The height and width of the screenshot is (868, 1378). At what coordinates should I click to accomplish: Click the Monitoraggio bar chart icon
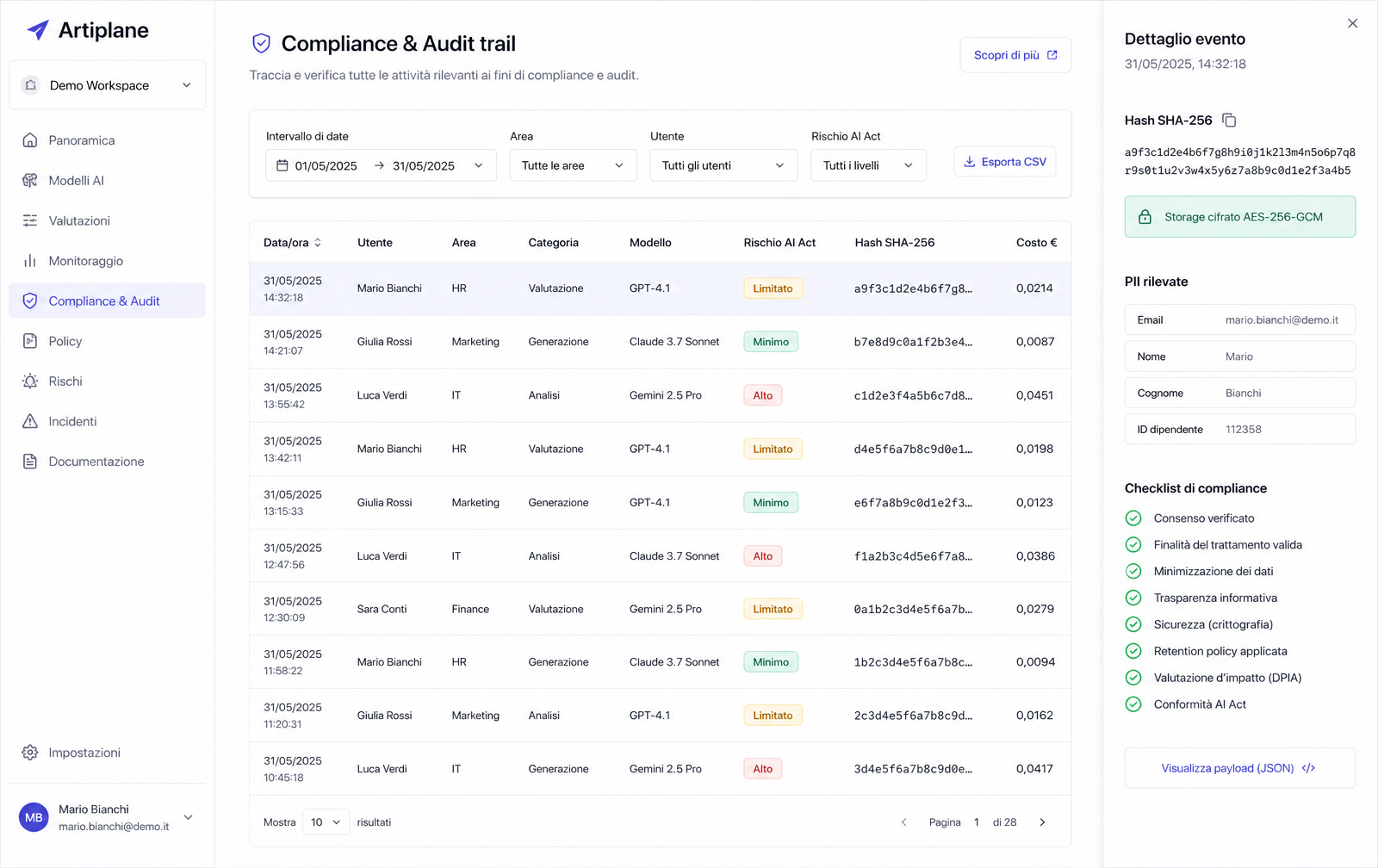point(30,261)
